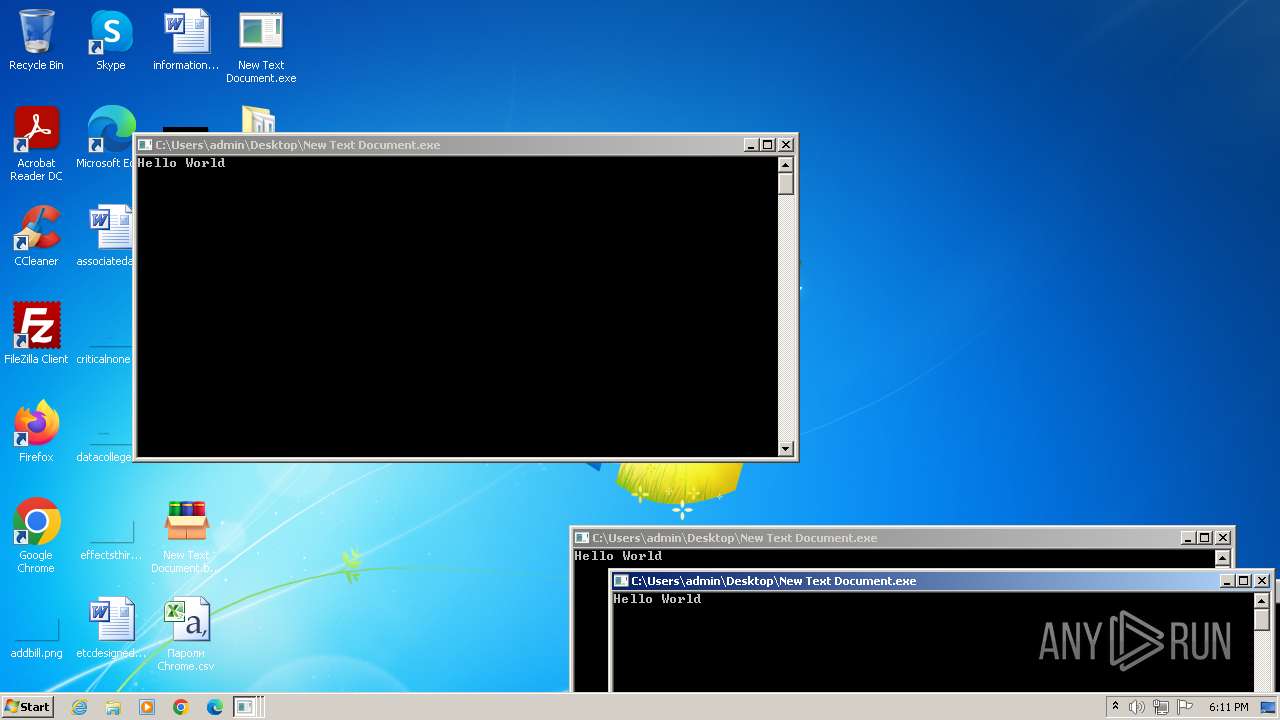Open Acrobat Reader DC shortcut
This screenshot has width=1280, height=720.
pos(36,143)
